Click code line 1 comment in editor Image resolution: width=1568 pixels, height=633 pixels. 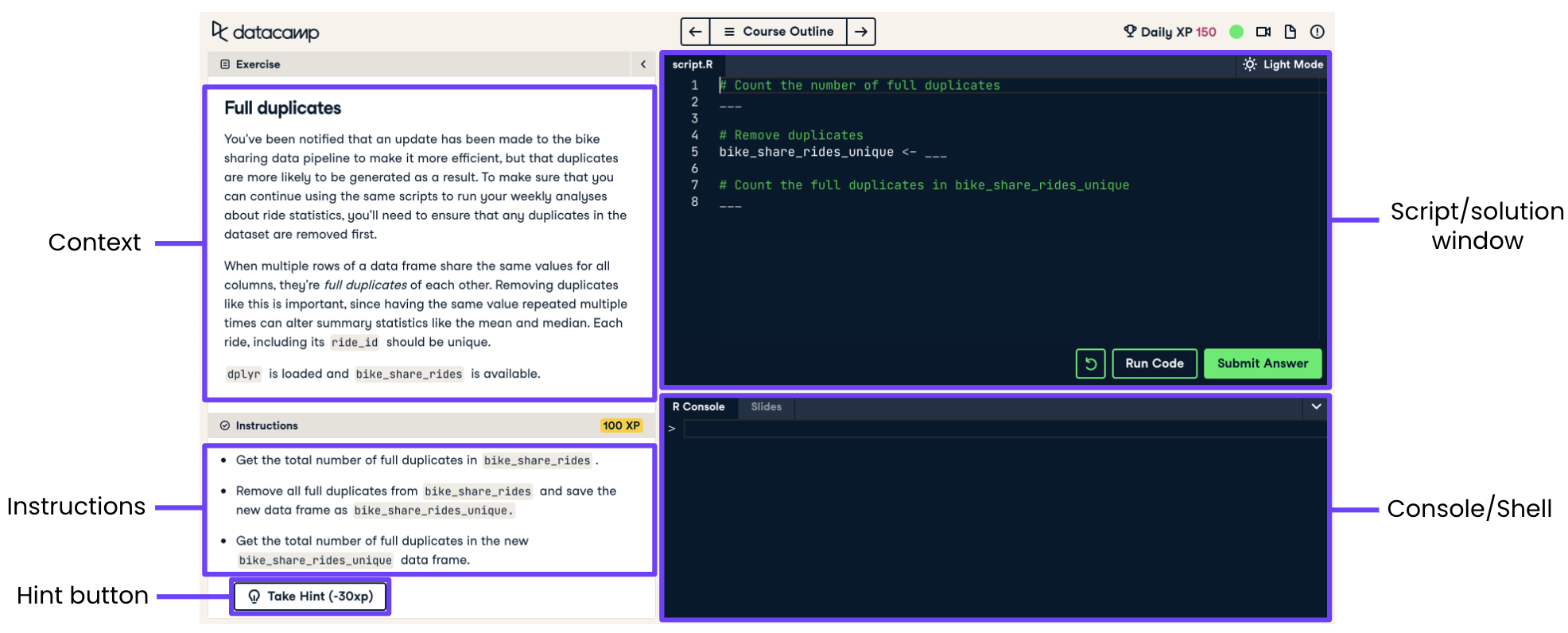pos(860,85)
